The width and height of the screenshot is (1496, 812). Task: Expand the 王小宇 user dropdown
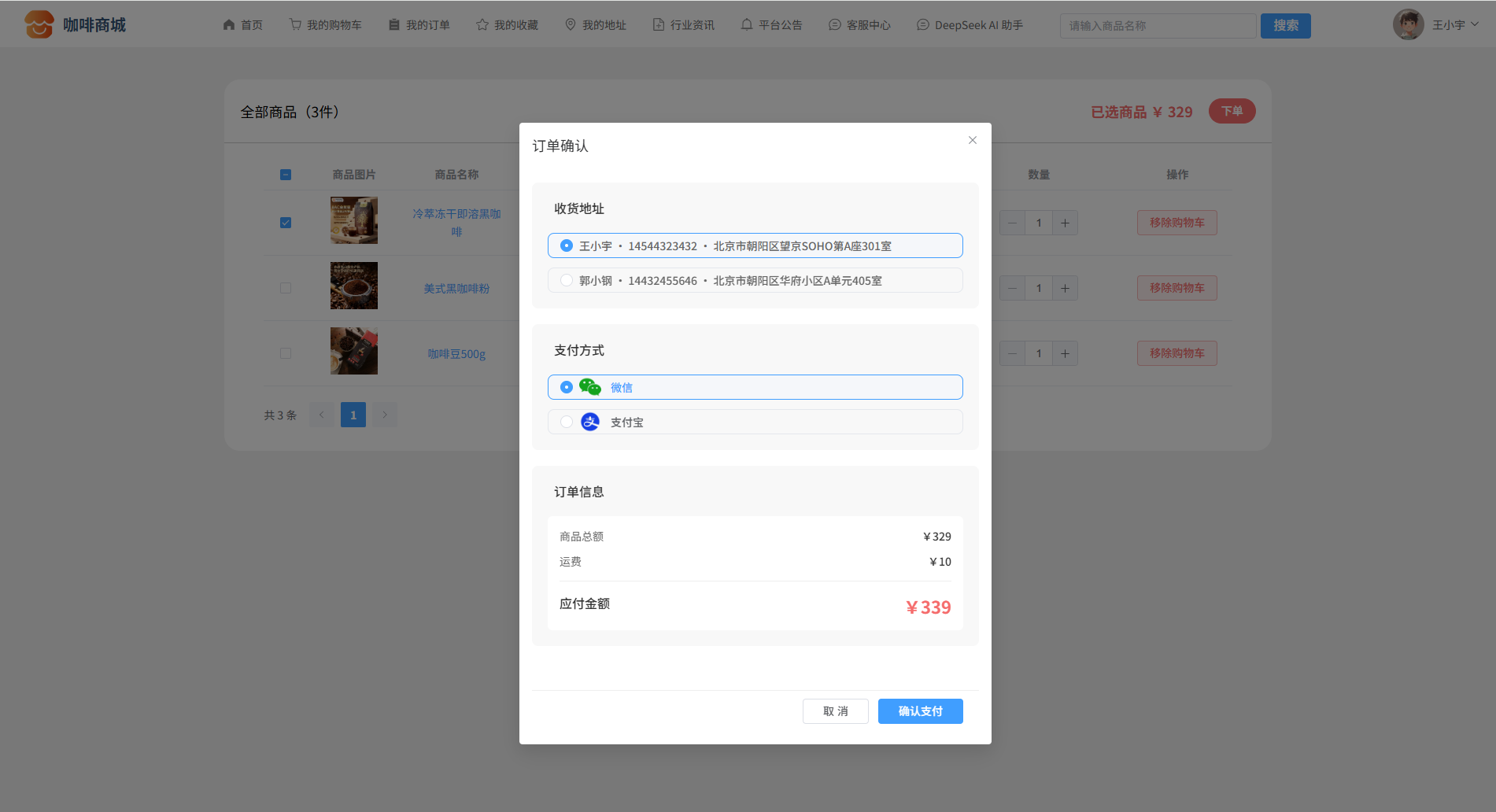(x=1455, y=25)
